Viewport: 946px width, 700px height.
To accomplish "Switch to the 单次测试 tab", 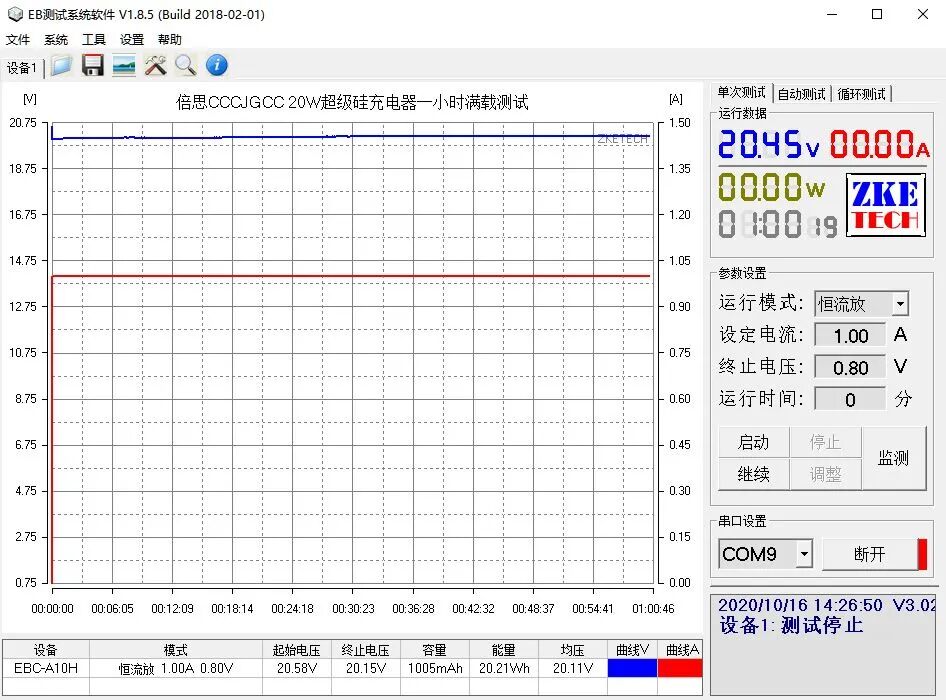I will point(741,92).
